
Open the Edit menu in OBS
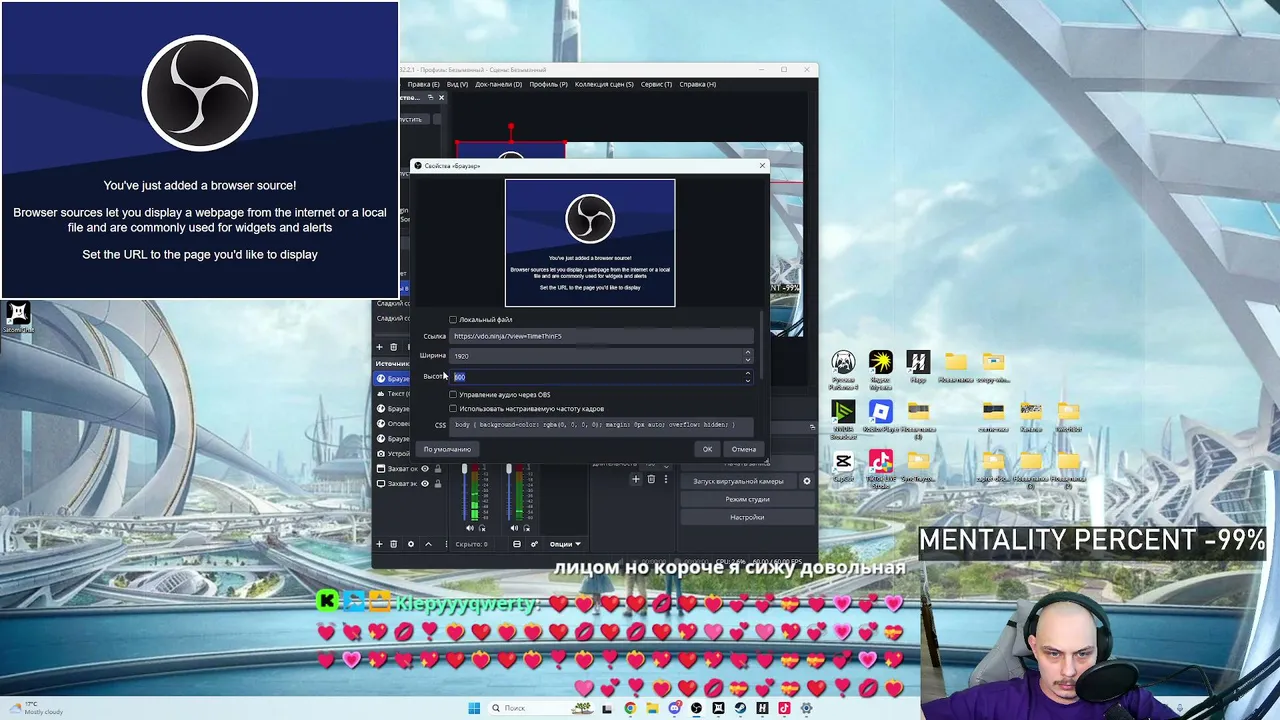tap(424, 84)
